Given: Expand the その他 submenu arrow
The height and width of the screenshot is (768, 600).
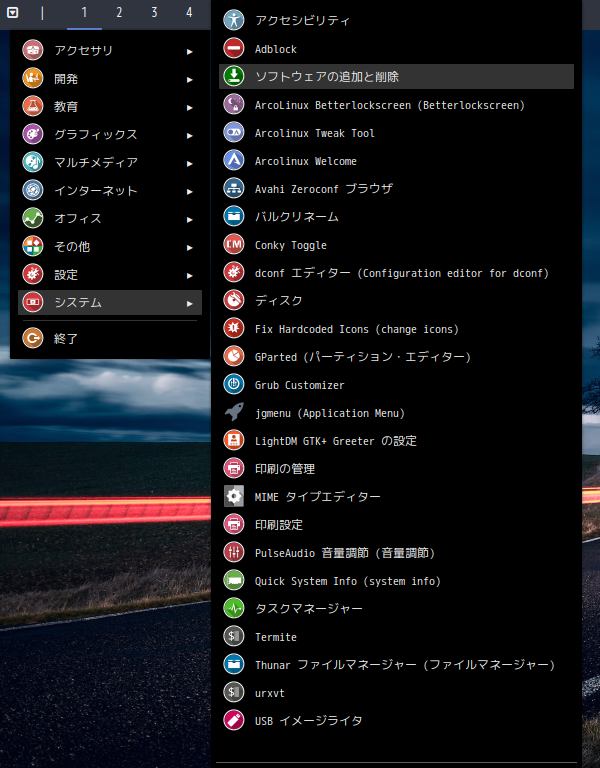Looking at the screenshot, I should click(190, 247).
